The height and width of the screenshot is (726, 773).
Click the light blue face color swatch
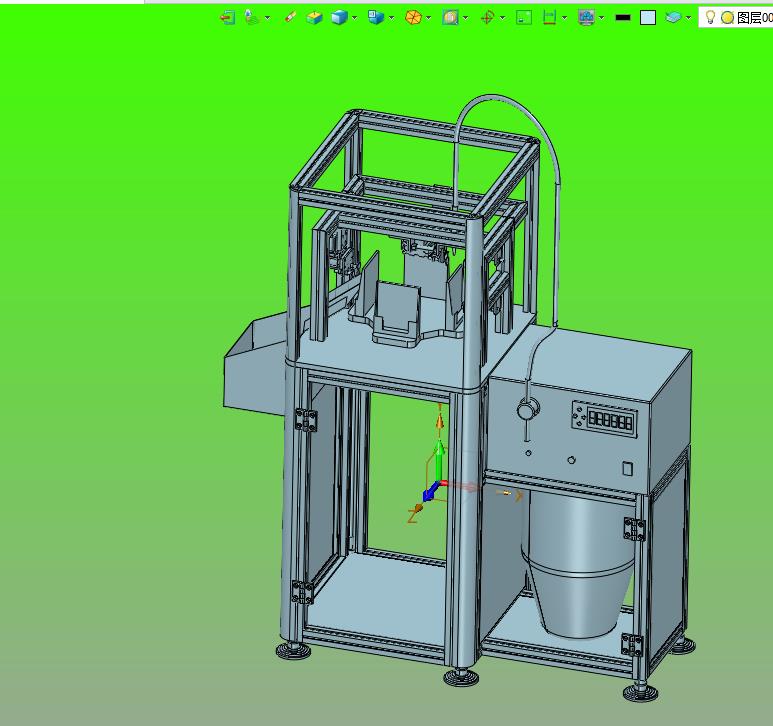pos(648,18)
